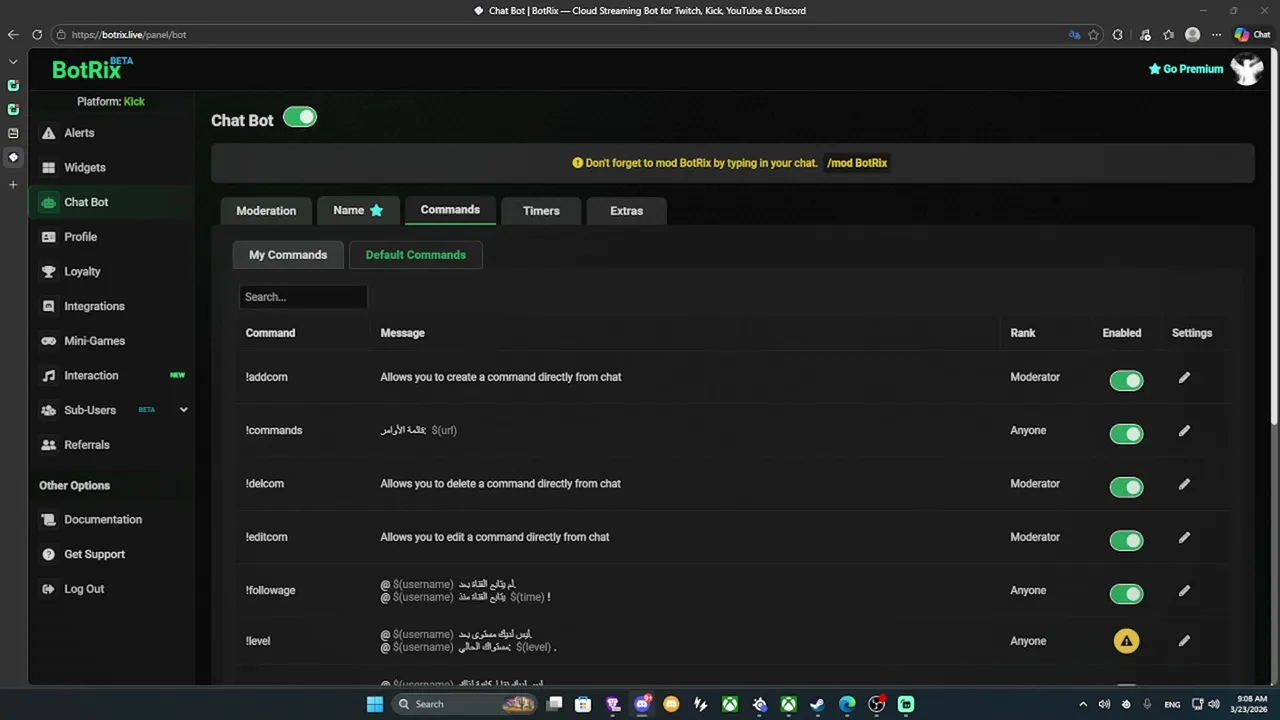Open the Referrals sidebar icon
Screen dimensions: 1280x720
pyautogui.click(x=48, y=445)
